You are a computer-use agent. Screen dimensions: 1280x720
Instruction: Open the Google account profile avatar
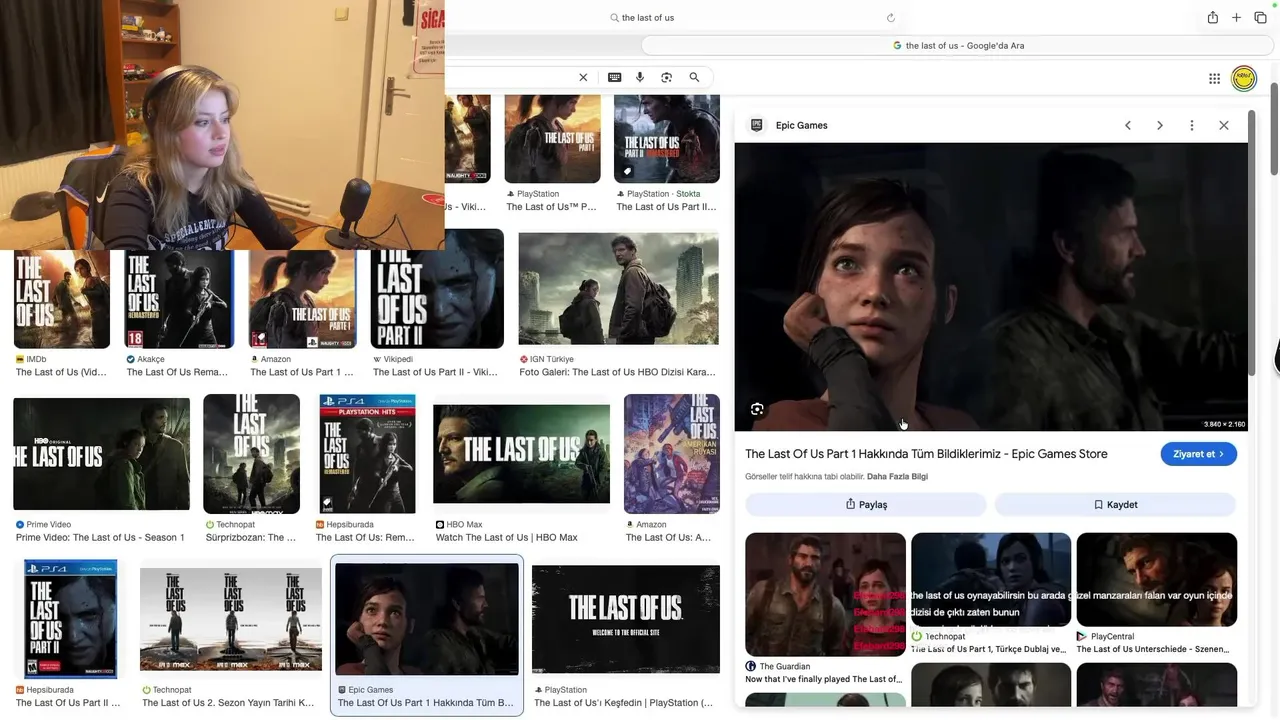[x=1244, y=79]
